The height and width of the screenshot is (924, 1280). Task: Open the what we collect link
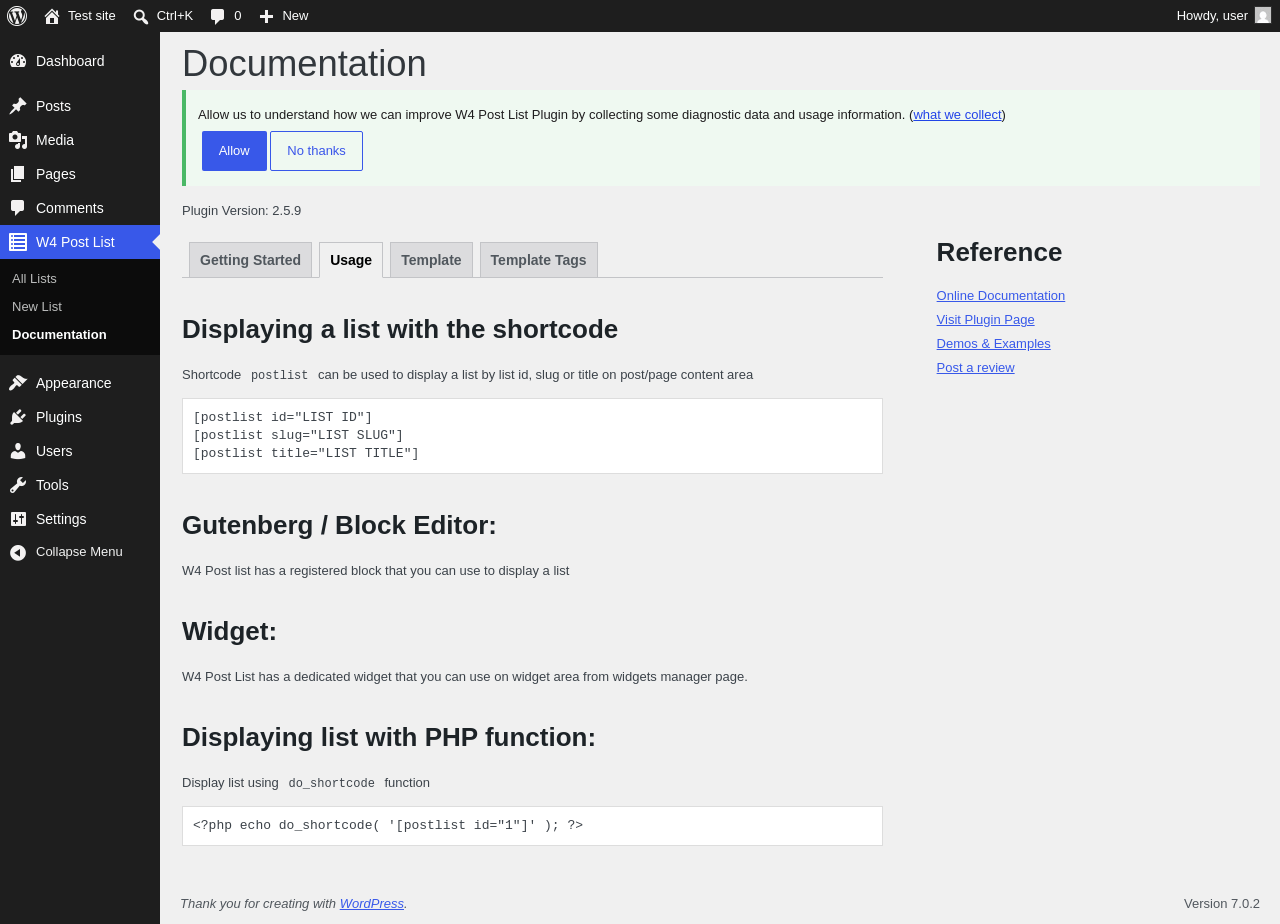coord(957,115)
